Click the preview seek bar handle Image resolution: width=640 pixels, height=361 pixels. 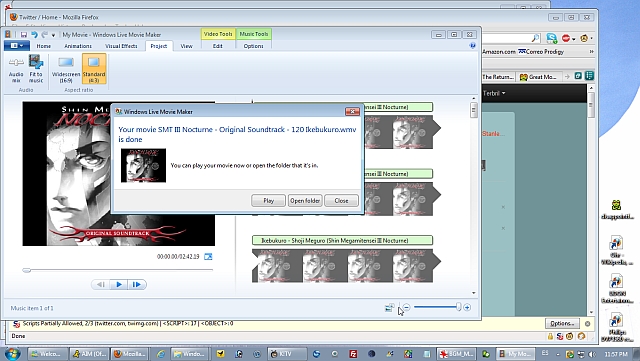[27, 270]
